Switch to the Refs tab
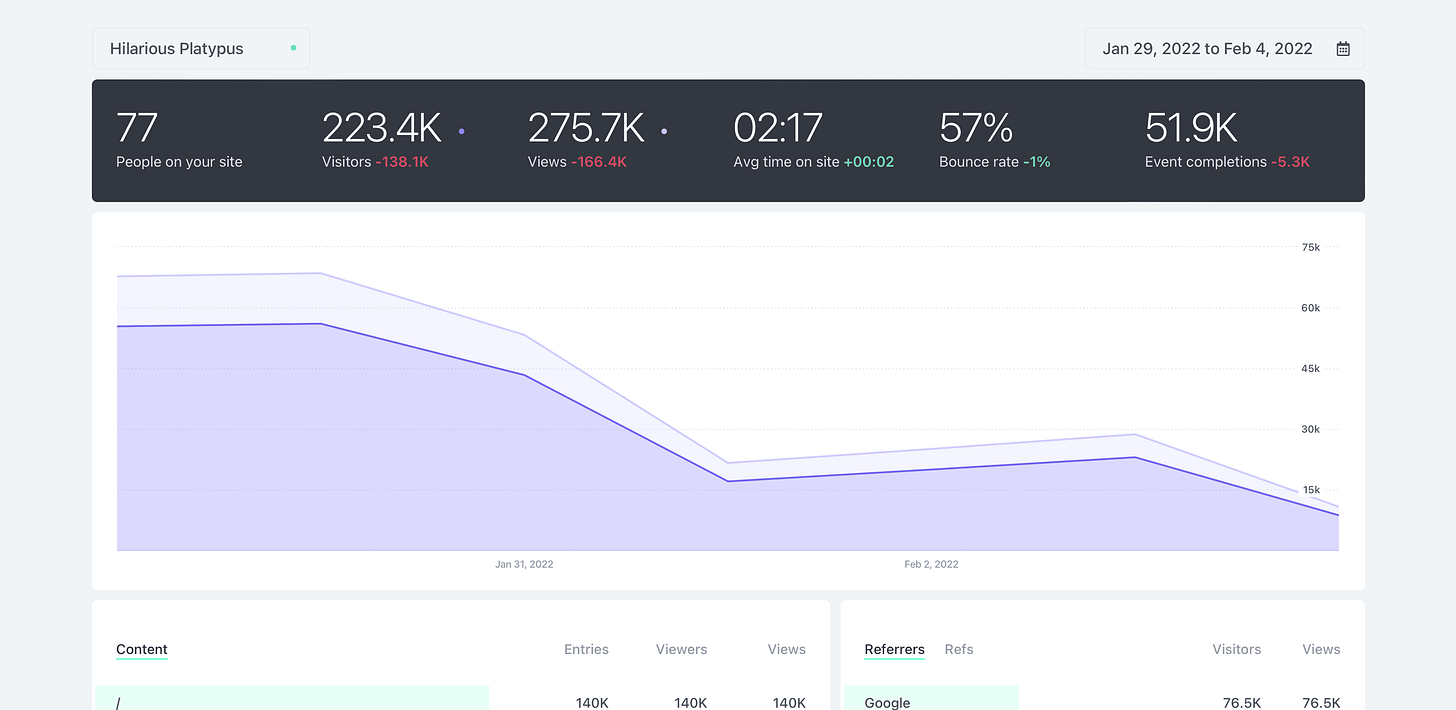This screenshot has width=1456, height=710. 958,649
